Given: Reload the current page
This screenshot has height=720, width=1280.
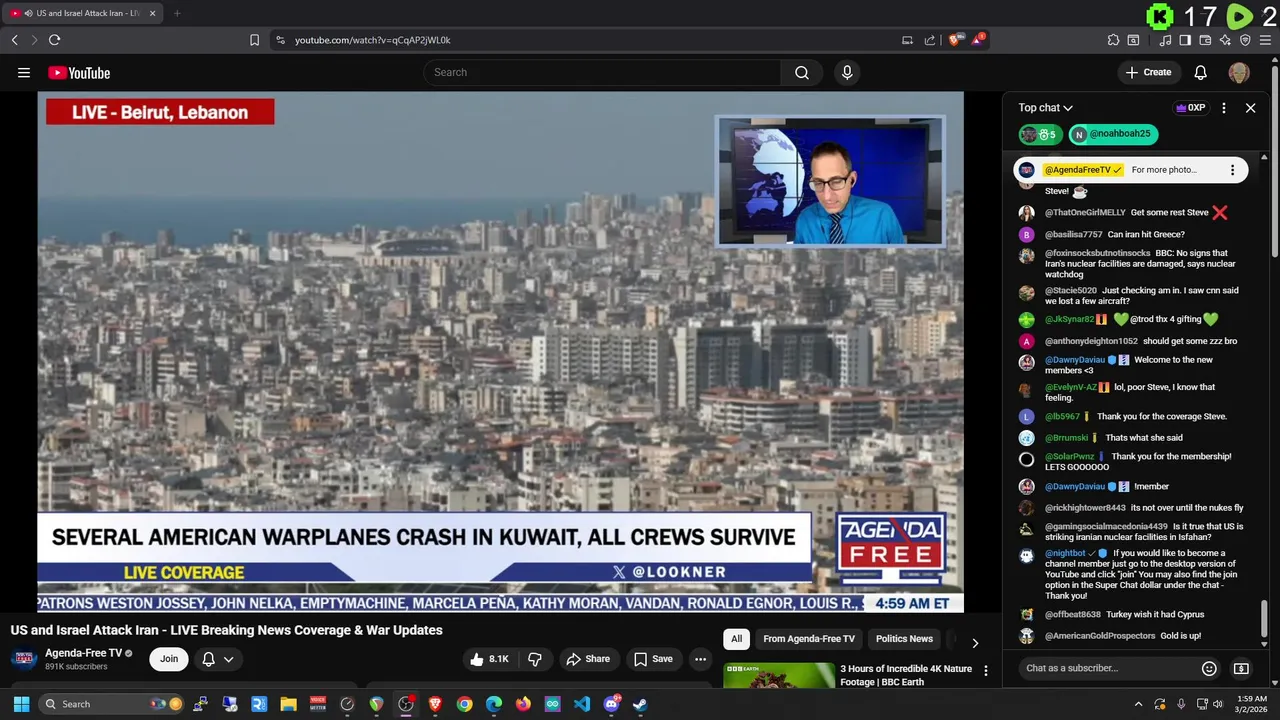Looking at the screenshot, I should click(x=54, y=40).
